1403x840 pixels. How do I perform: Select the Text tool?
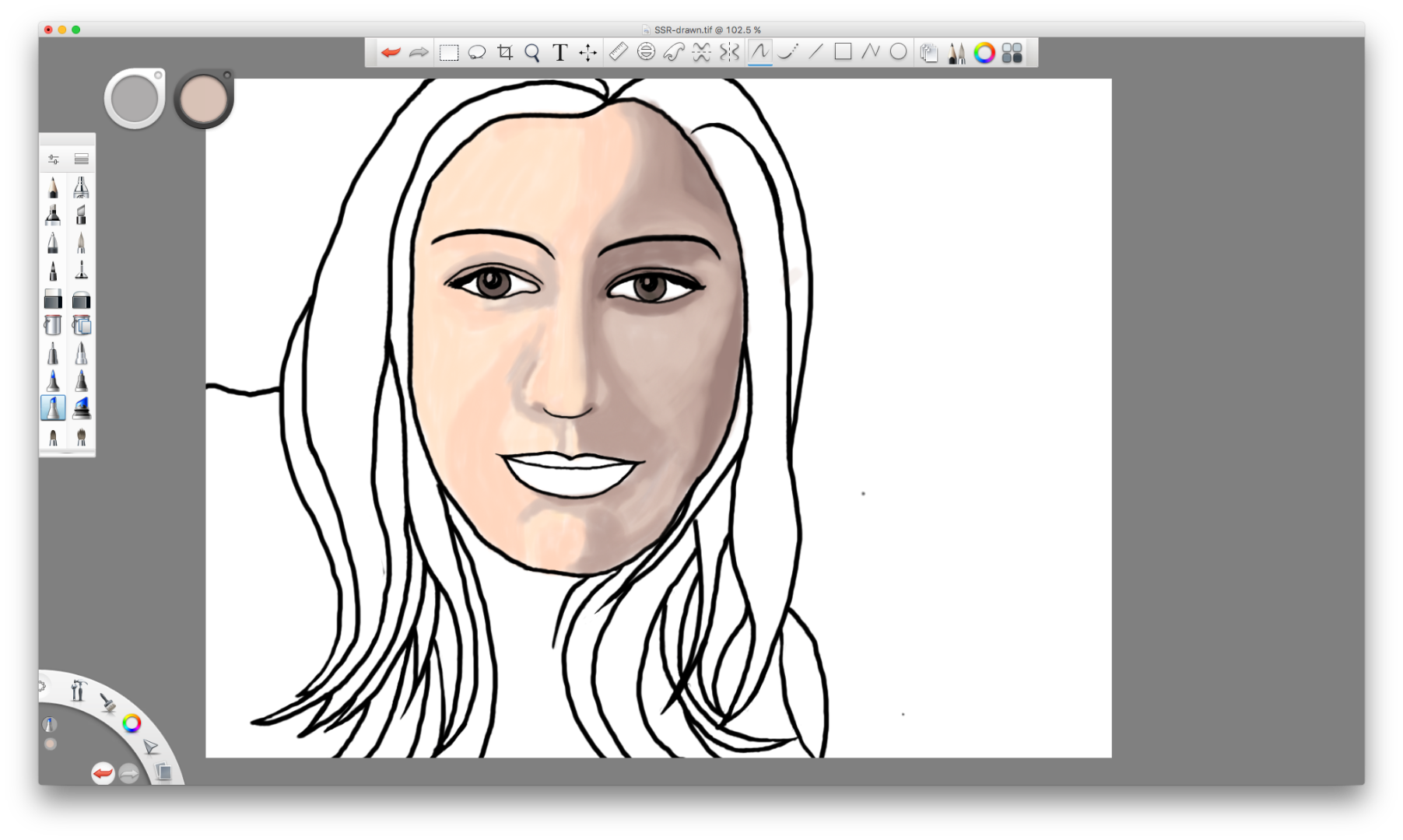559,53
